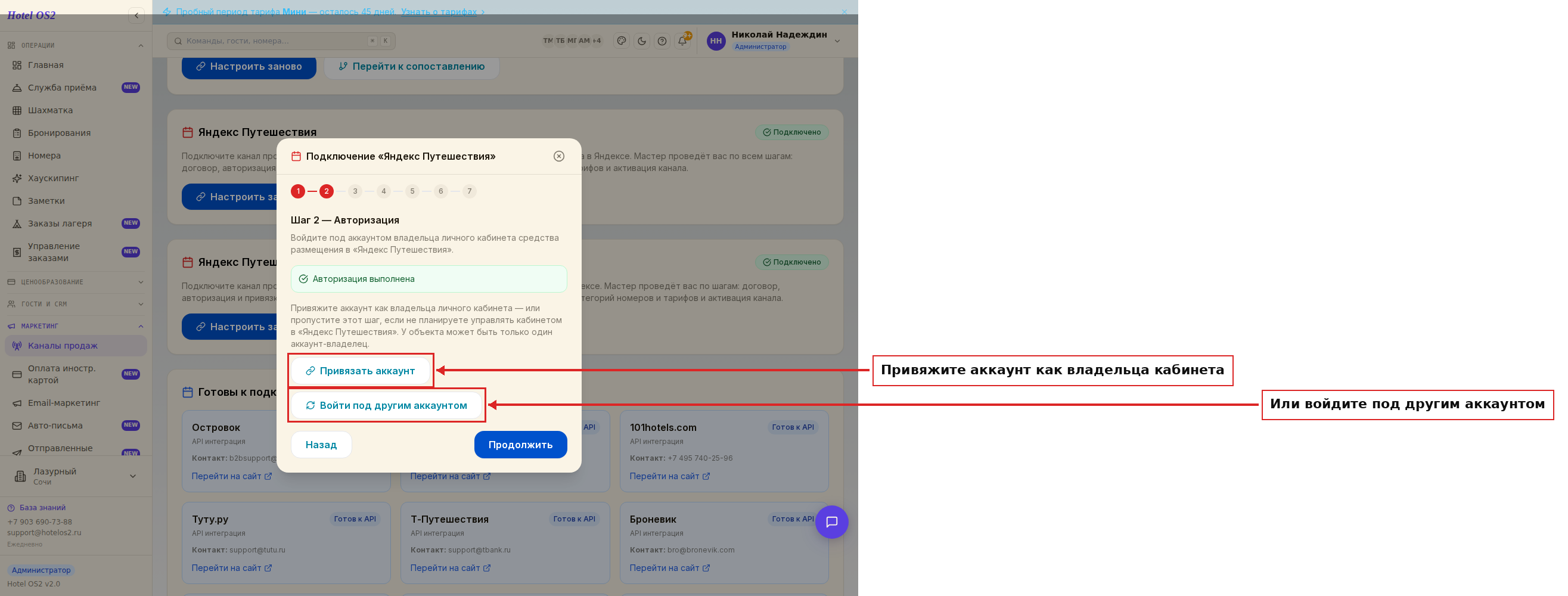Go to wizard step 4
This screenshot has width=1568, height=596.
click(383, 191)
